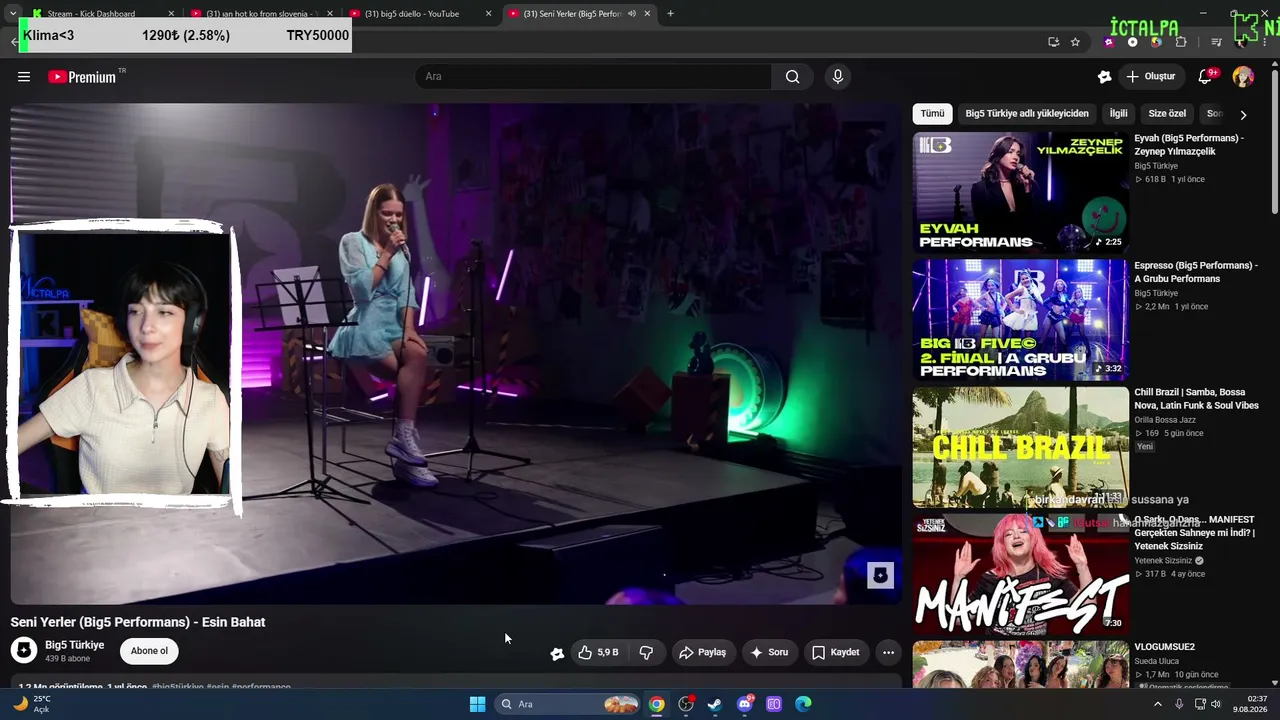Viewport: 1280px width, 720px height.
Task: Bookmark this page with the star
Action: [1075, 42]
